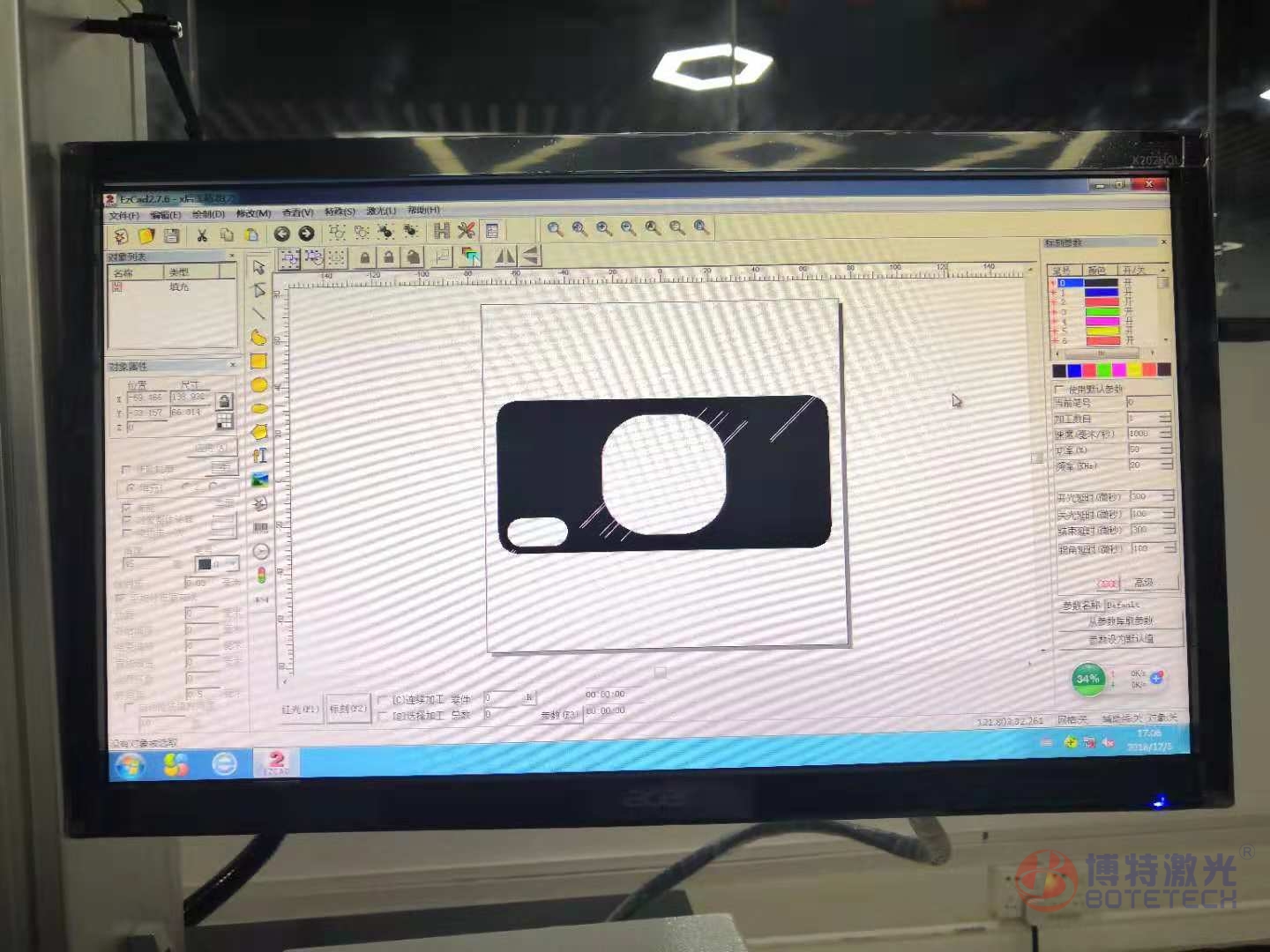Click the horizontal mirror icon
Viewport: 1270px width, 952px height.
[x=504, y=257]
